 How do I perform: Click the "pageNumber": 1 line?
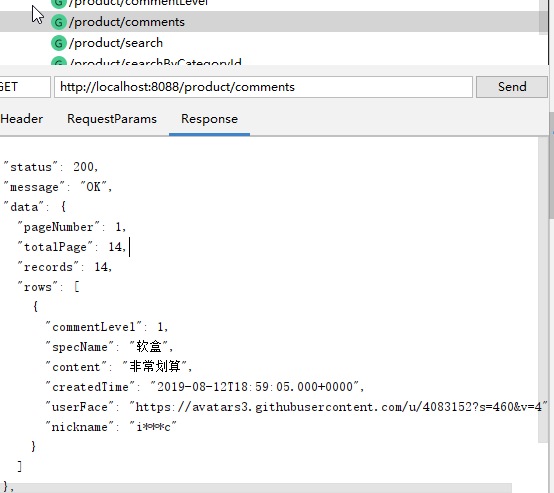tap(72, 227)
